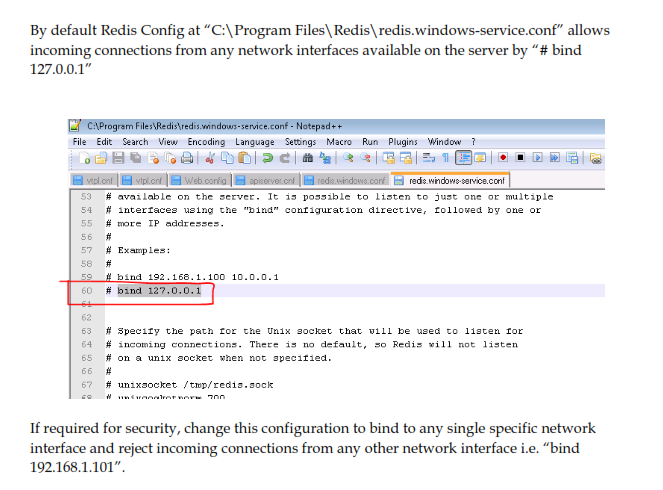Click the Replace toolbar icon
The height and width of the screenshot is (490, 663).
(325, 158)
